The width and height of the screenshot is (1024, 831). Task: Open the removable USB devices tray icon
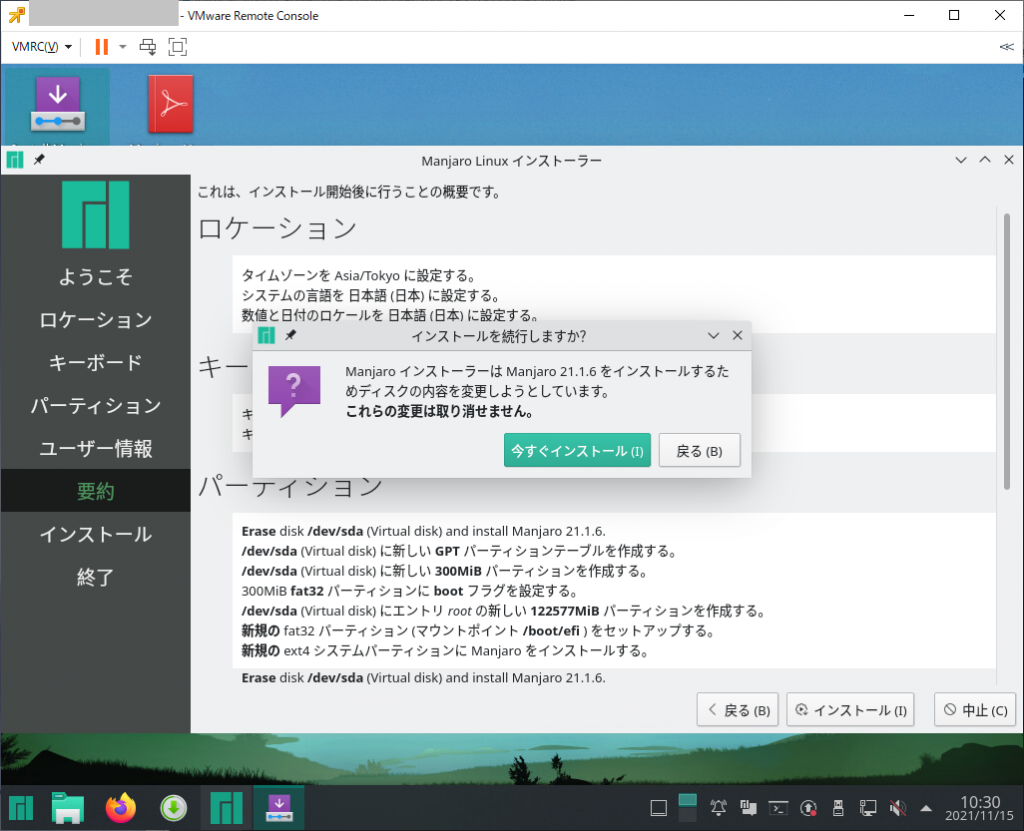point(839,809)
